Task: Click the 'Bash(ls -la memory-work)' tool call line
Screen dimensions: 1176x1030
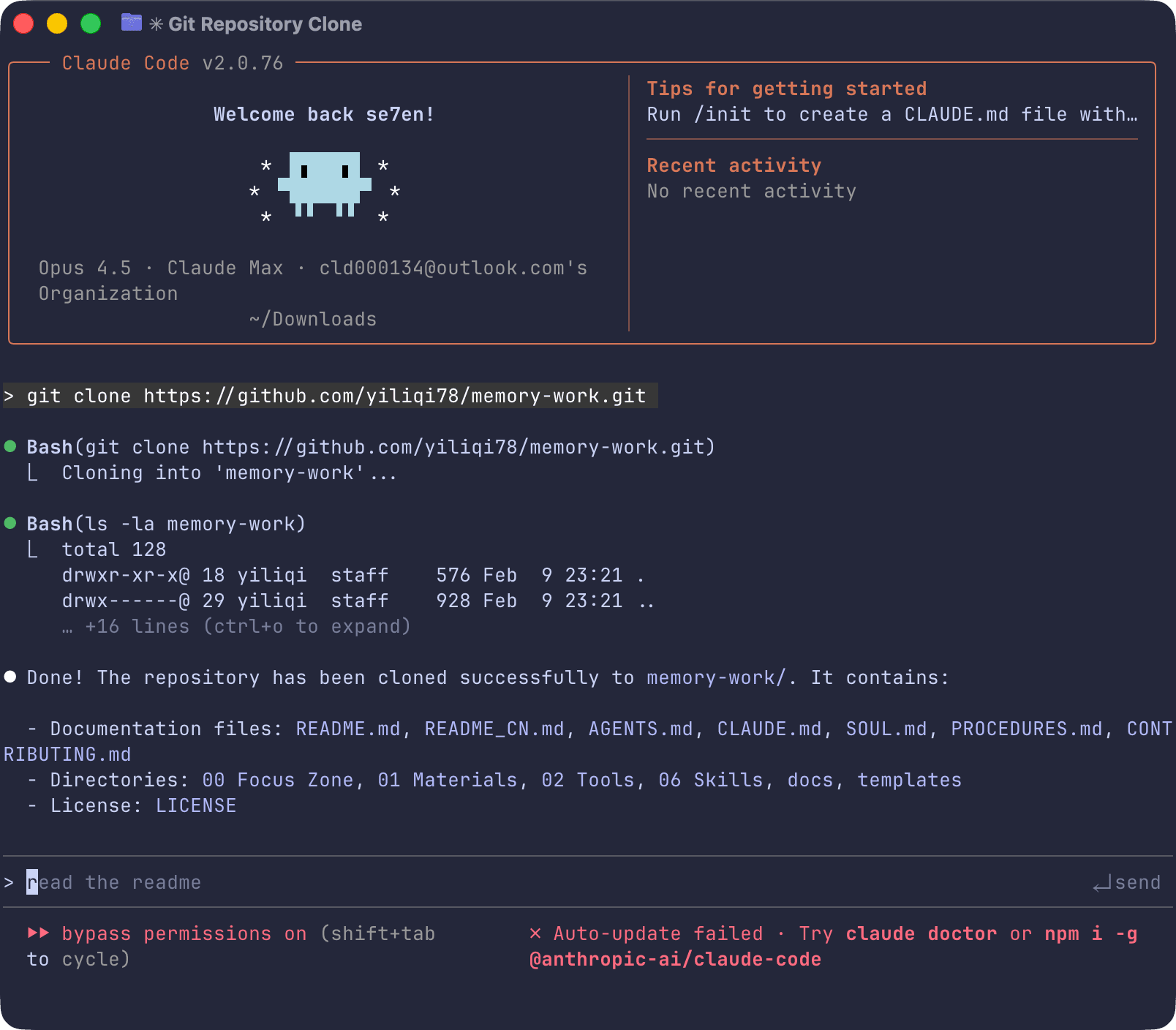Action: pos(166,525)
